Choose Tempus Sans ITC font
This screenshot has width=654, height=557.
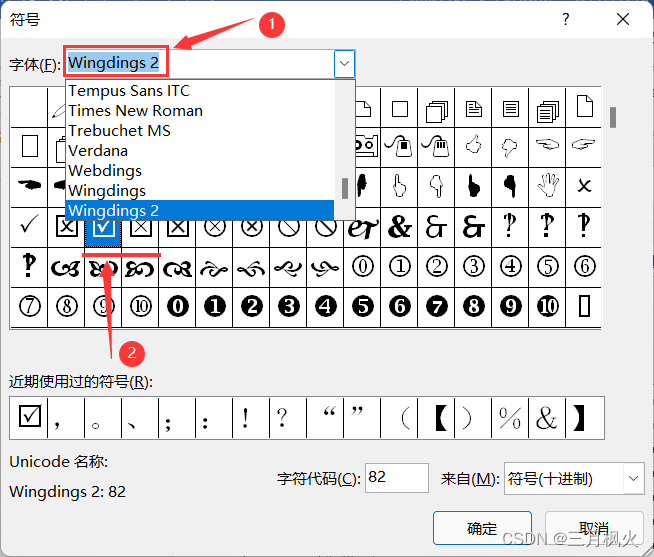[200, 91]
